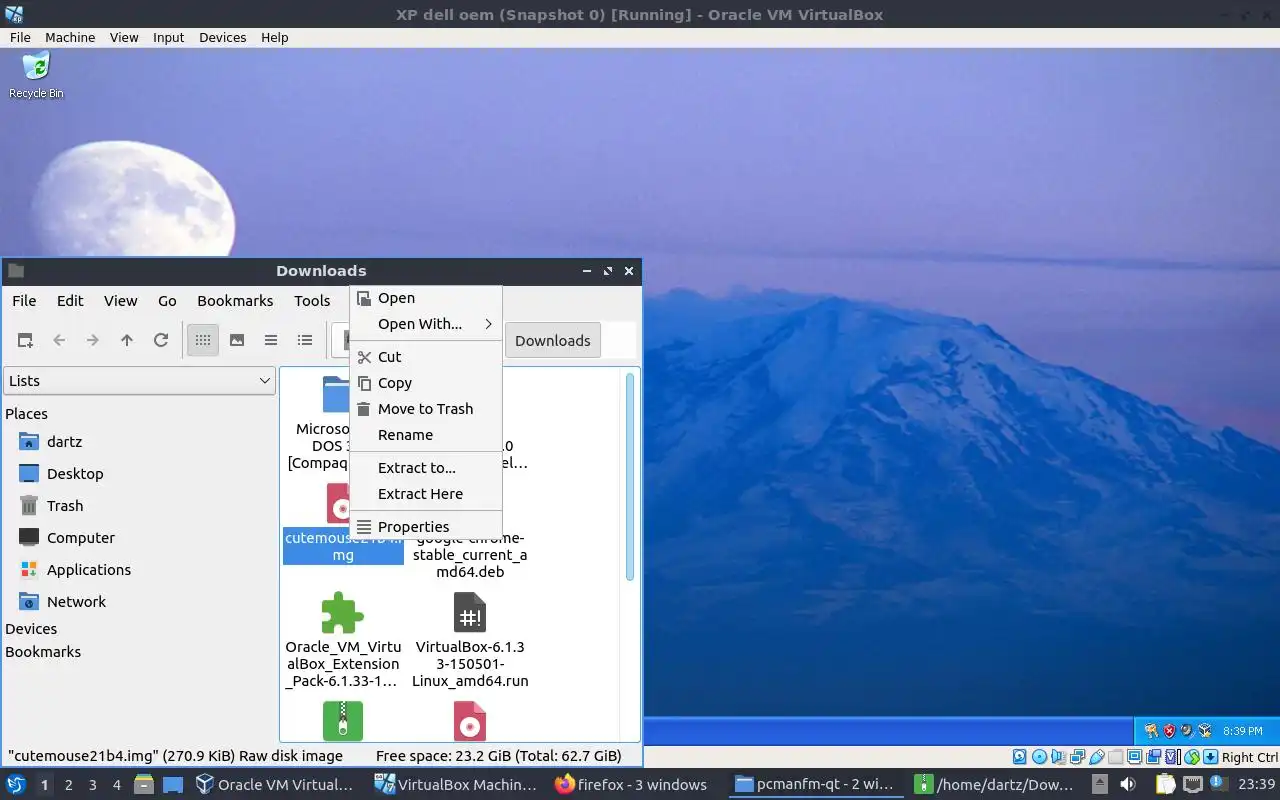The height and width of the screenshot is (800, 1280).
Task: Switch to workspace 3 on the pager
Action: (92, 785)
